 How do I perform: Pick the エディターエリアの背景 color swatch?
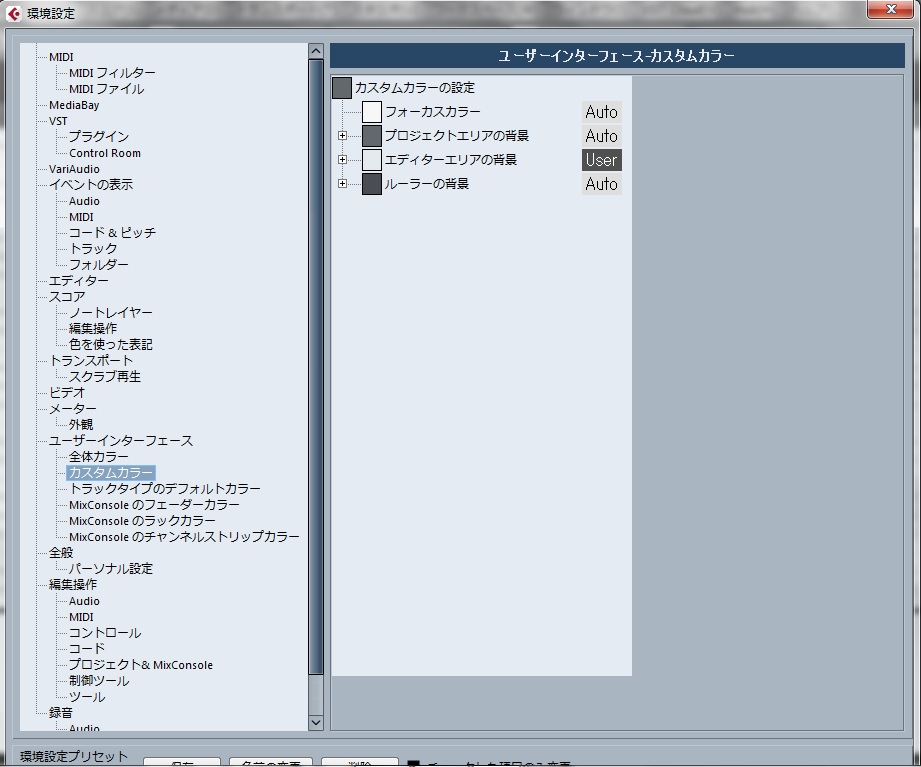pyautogui.click(x=372, y=160)
